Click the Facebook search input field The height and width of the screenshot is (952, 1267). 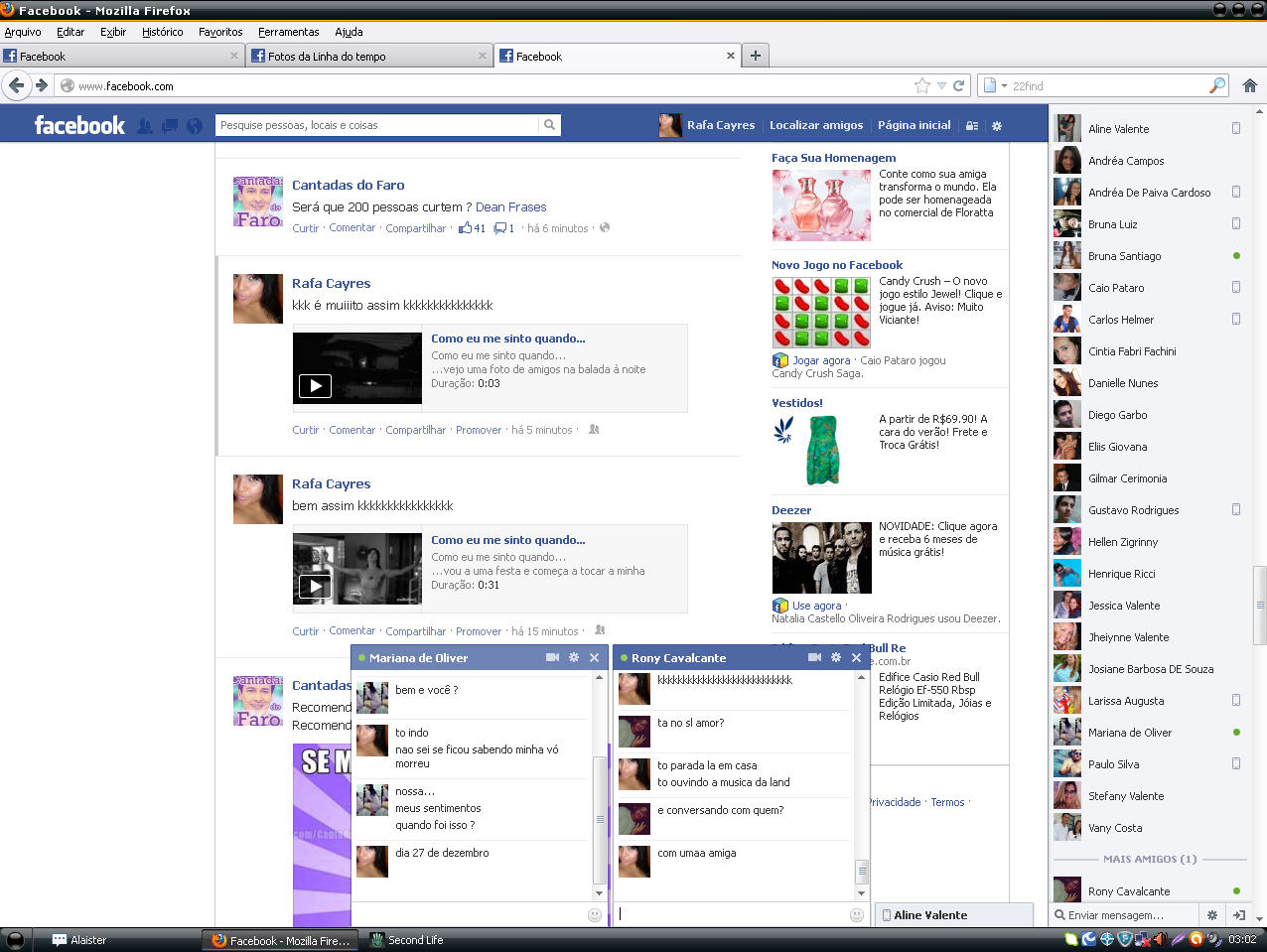[x=377, y=125]
